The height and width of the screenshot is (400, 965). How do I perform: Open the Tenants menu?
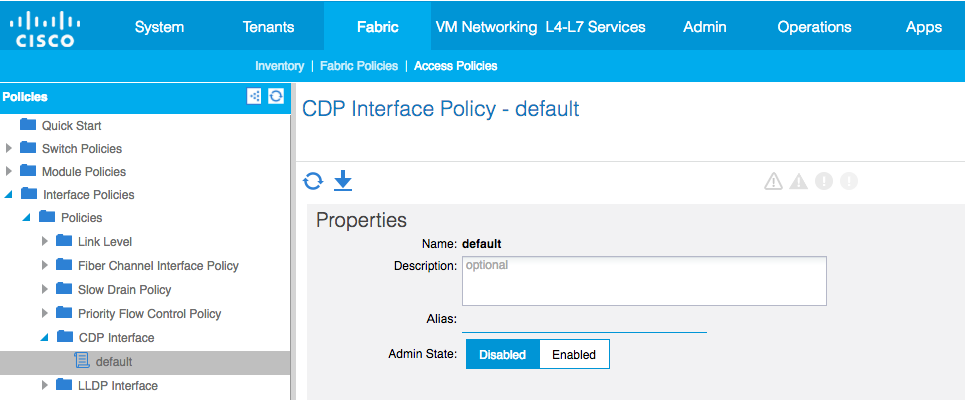[268, 27]
